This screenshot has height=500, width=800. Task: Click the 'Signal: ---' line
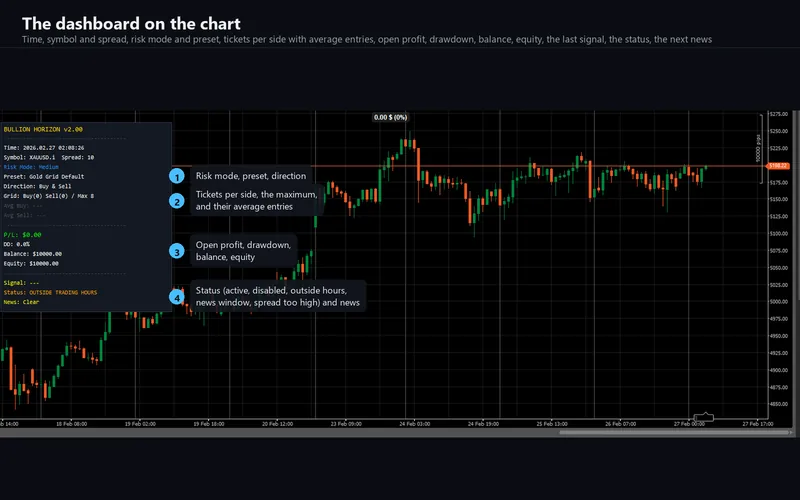(x=21, y=283)
